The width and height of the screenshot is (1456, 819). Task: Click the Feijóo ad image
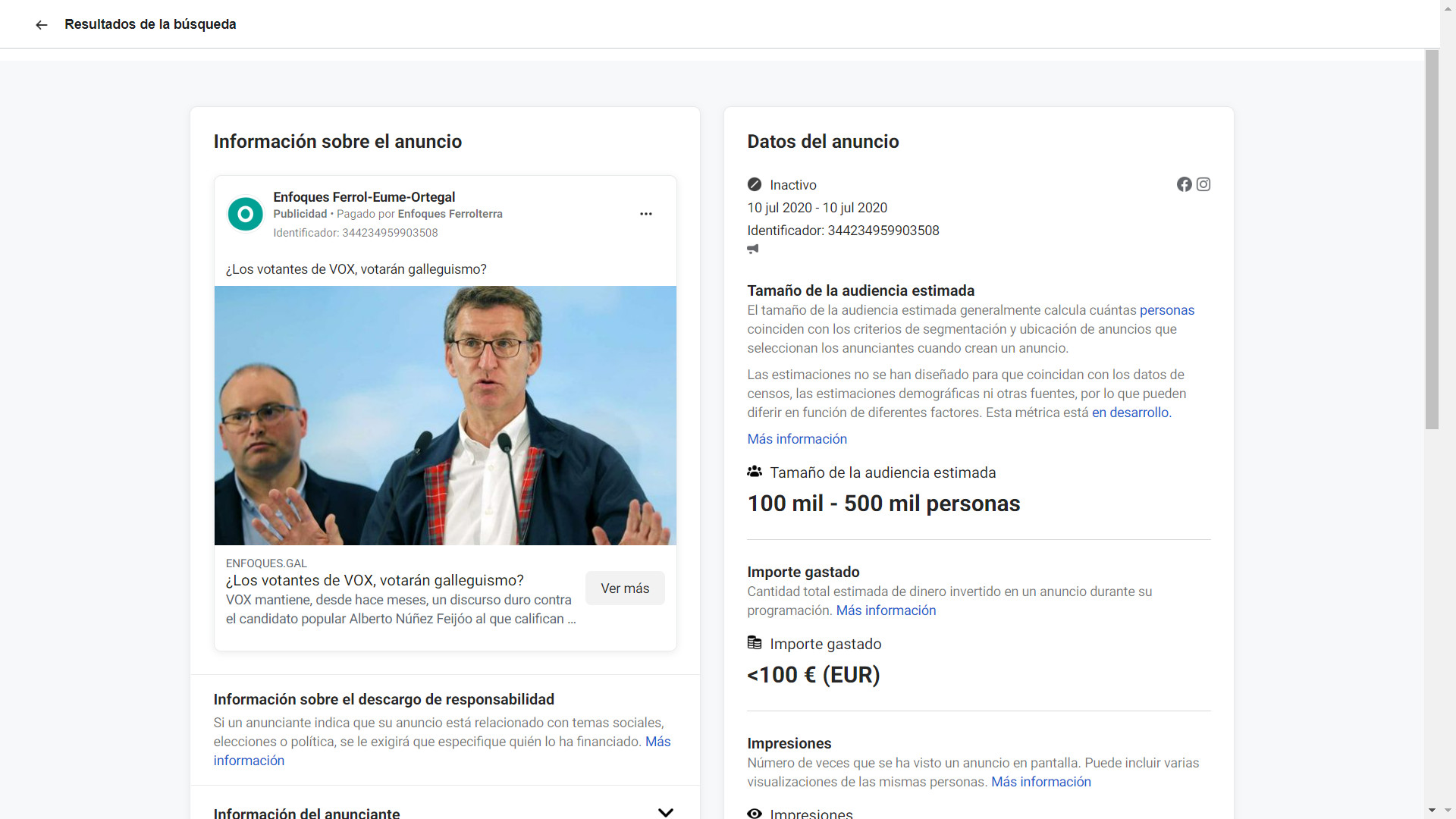445,416
